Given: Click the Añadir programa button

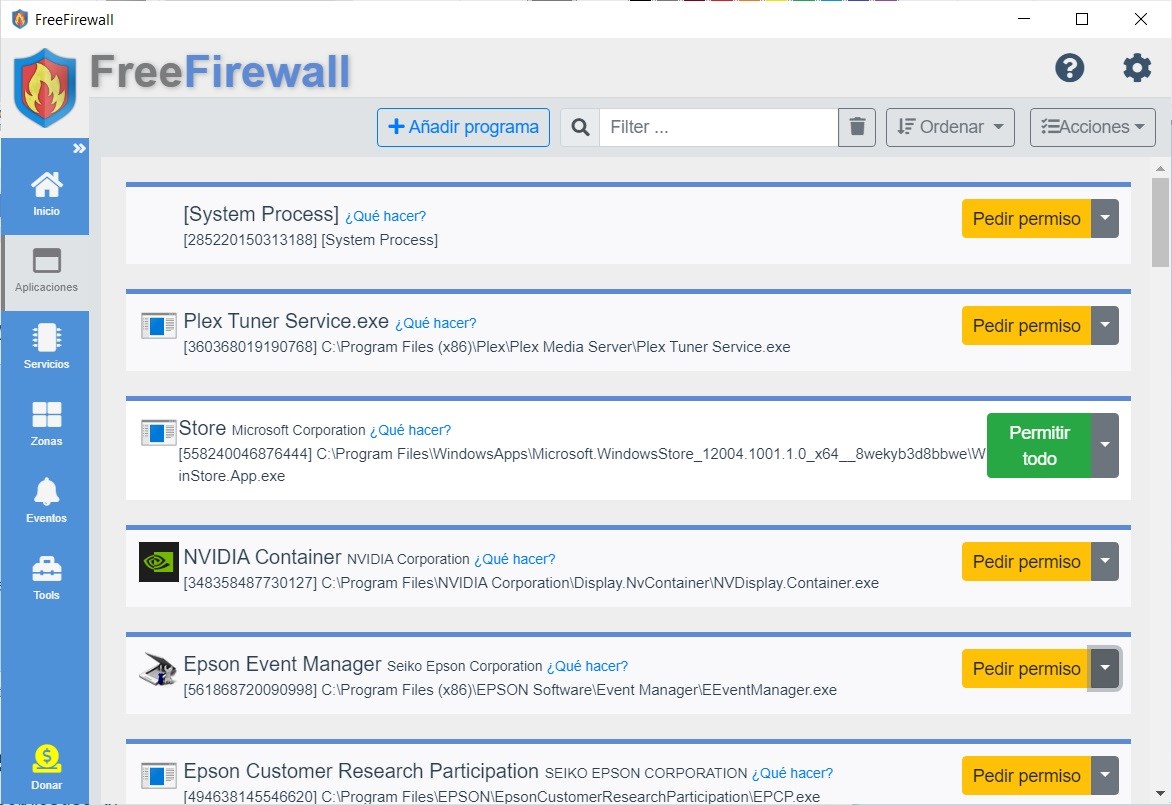Looking at the screenshot, I should 463,127.
